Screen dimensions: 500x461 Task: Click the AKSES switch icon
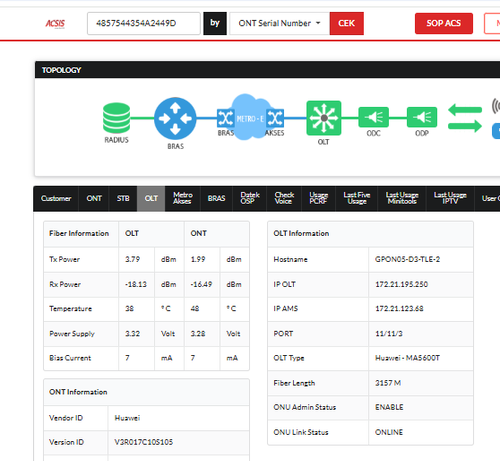click(x=275, y=118)
